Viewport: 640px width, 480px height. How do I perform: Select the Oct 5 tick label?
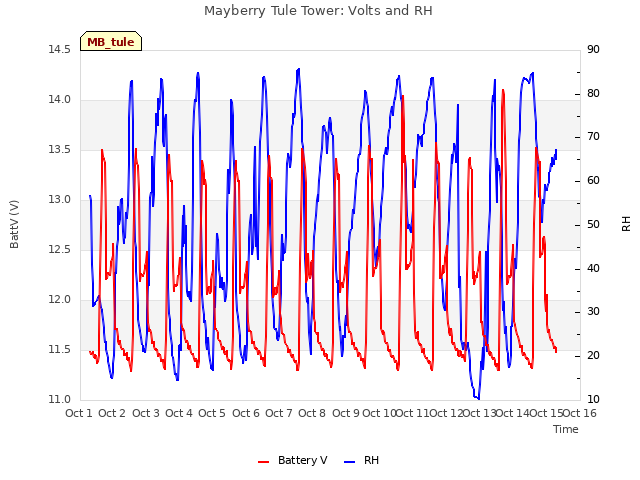click(x=212, y=413)
